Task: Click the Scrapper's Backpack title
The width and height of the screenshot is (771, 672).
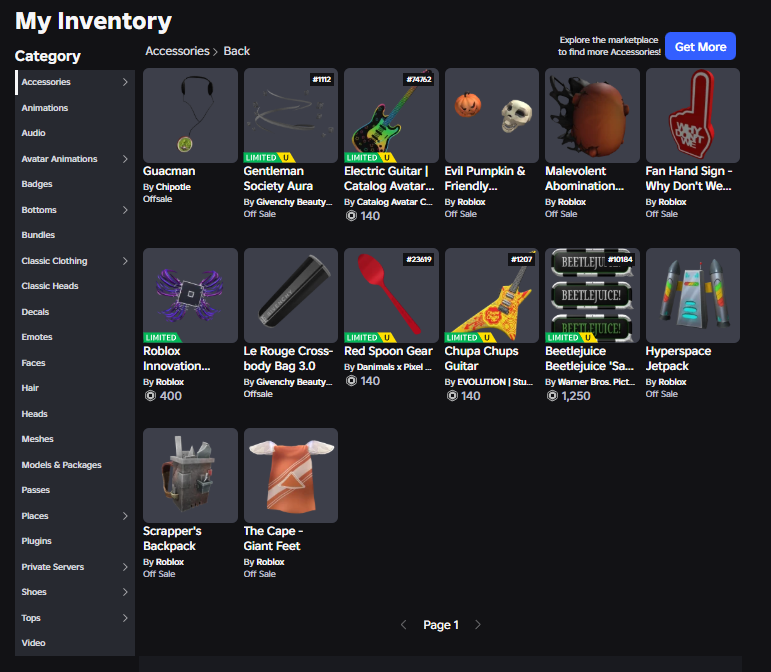Action: coord(172,538)
